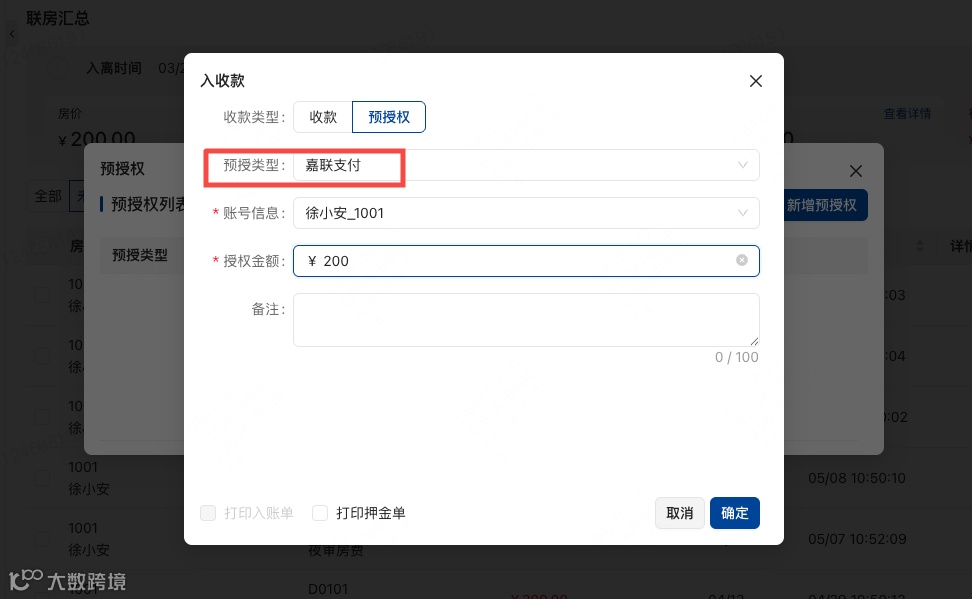This screenshot has width=972, height=599.
Task: Click the 05/07 10:52:09 timestamp cell
Action: point(857,539)
